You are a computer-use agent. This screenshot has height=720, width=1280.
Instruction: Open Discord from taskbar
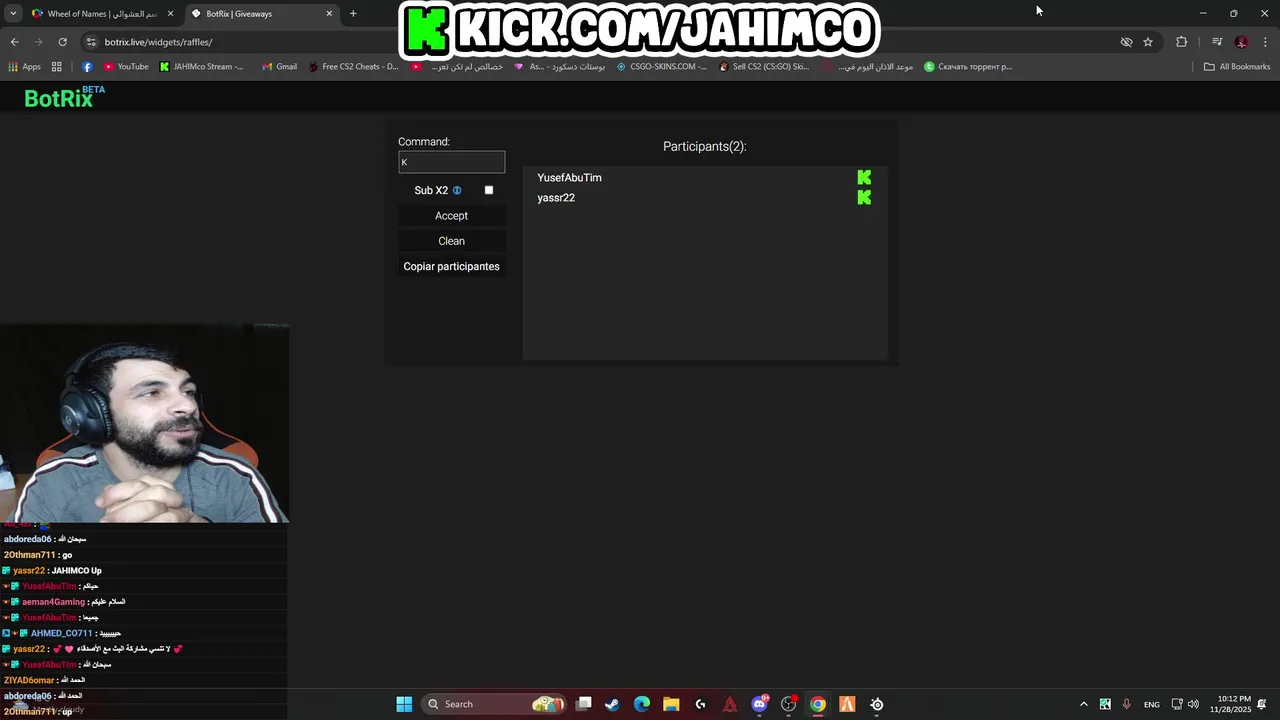click(759, 704)
